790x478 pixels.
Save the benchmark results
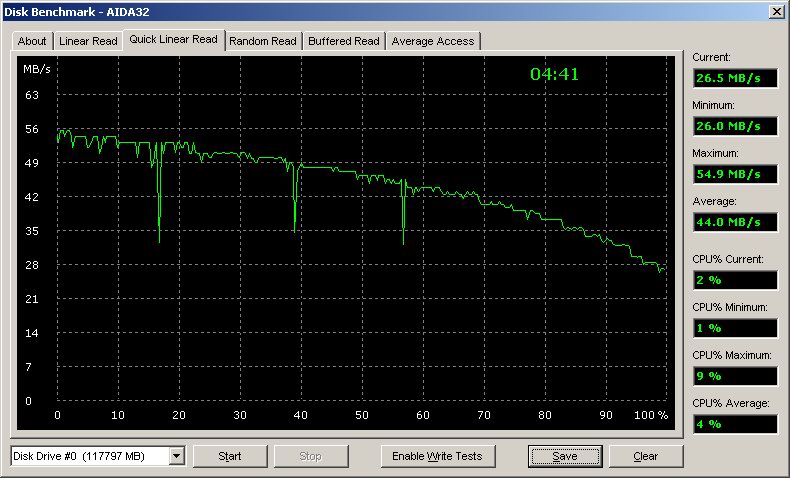565,456
